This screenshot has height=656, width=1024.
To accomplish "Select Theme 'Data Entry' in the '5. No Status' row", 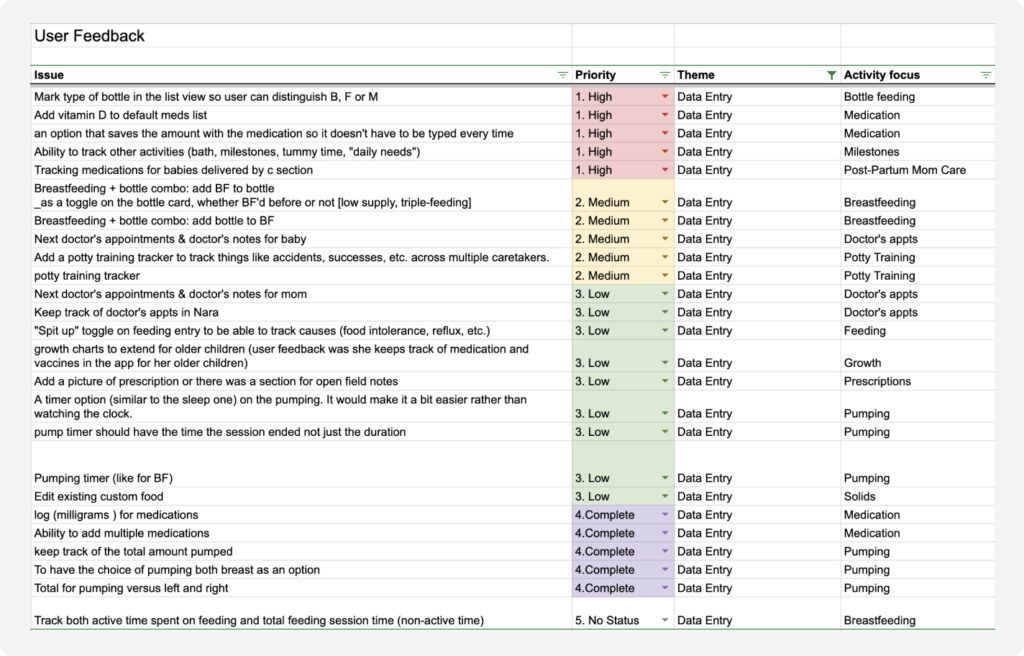I will pyautogui.click(x=758, y=614).
